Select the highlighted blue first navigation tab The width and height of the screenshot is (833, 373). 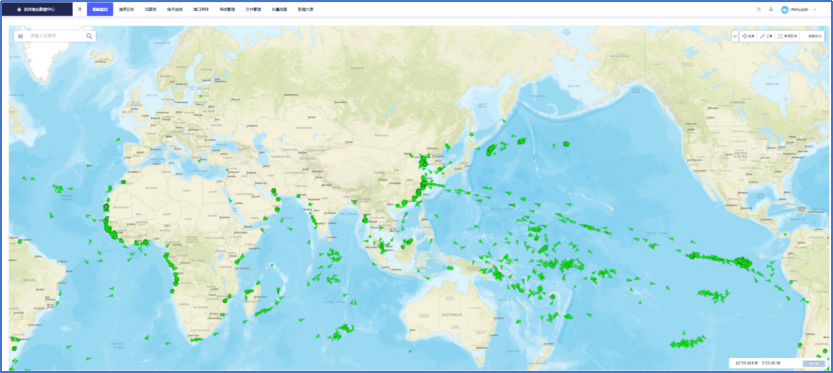[100, 9]
